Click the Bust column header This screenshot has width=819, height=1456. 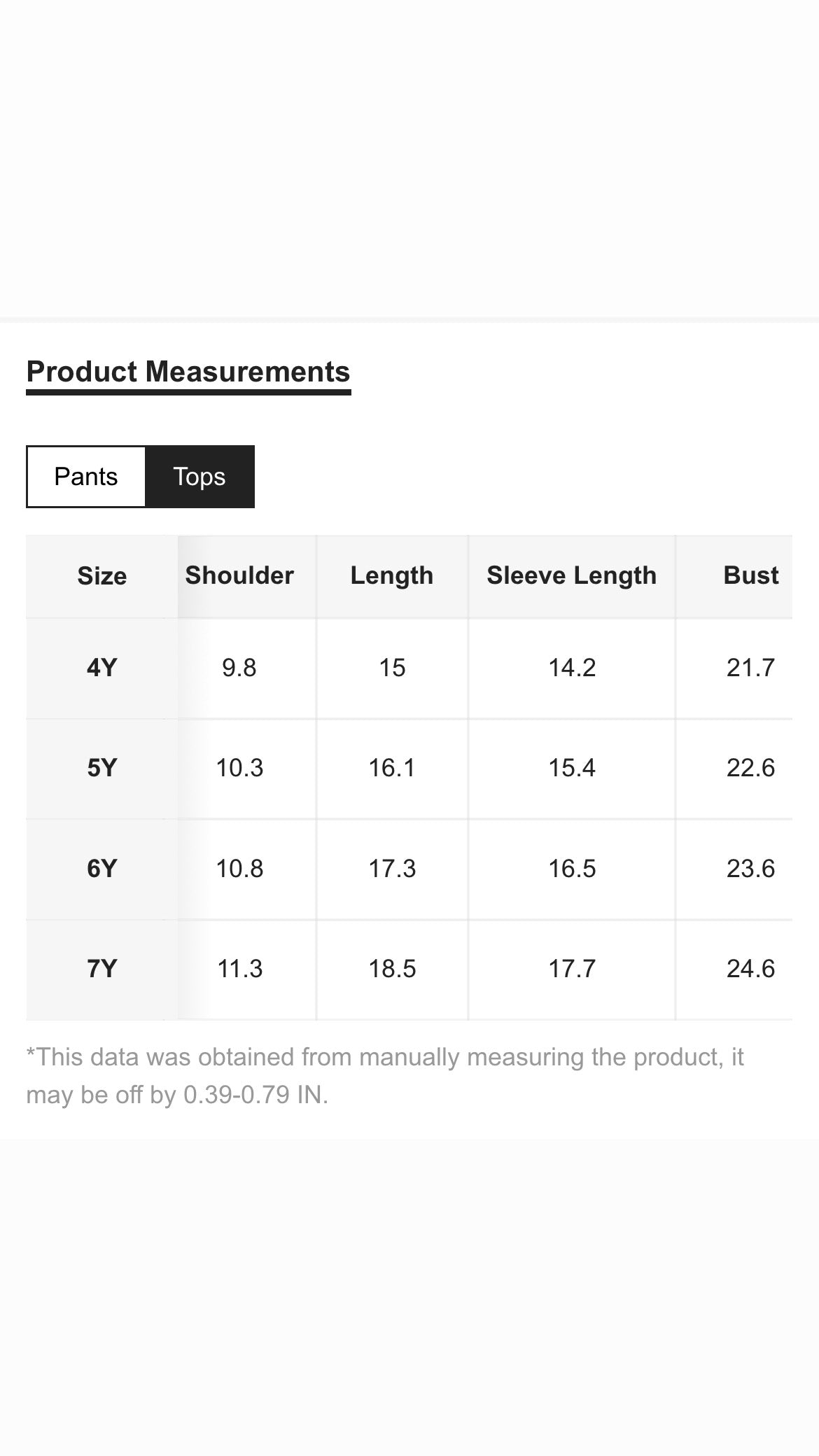(750, 575)
